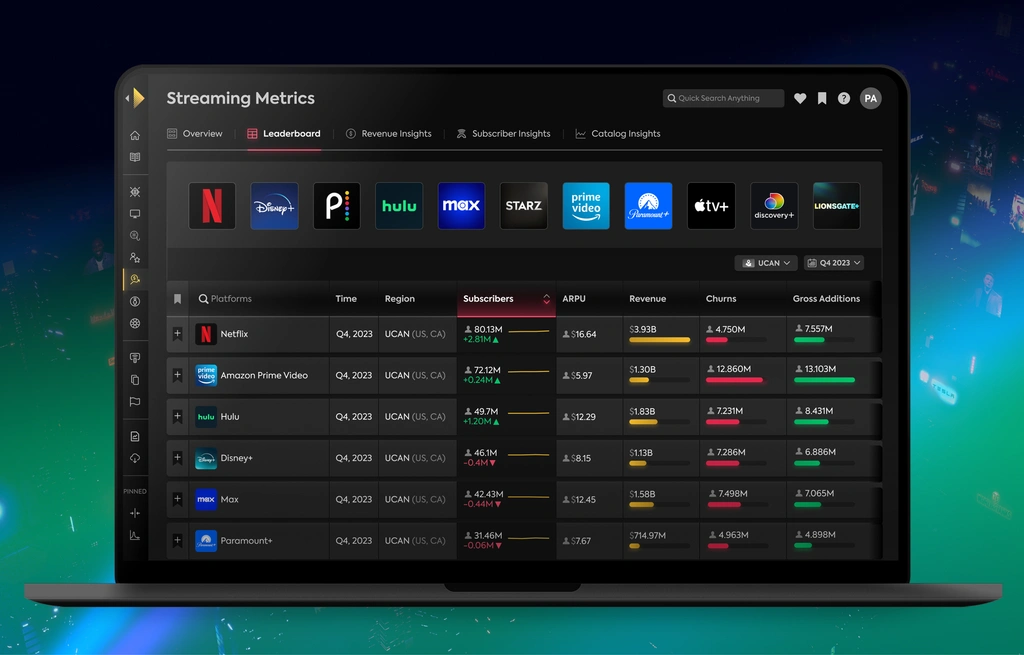Click the Platforms search field
This screenshot has height=655, width=1024.
[x=259, y=298]
